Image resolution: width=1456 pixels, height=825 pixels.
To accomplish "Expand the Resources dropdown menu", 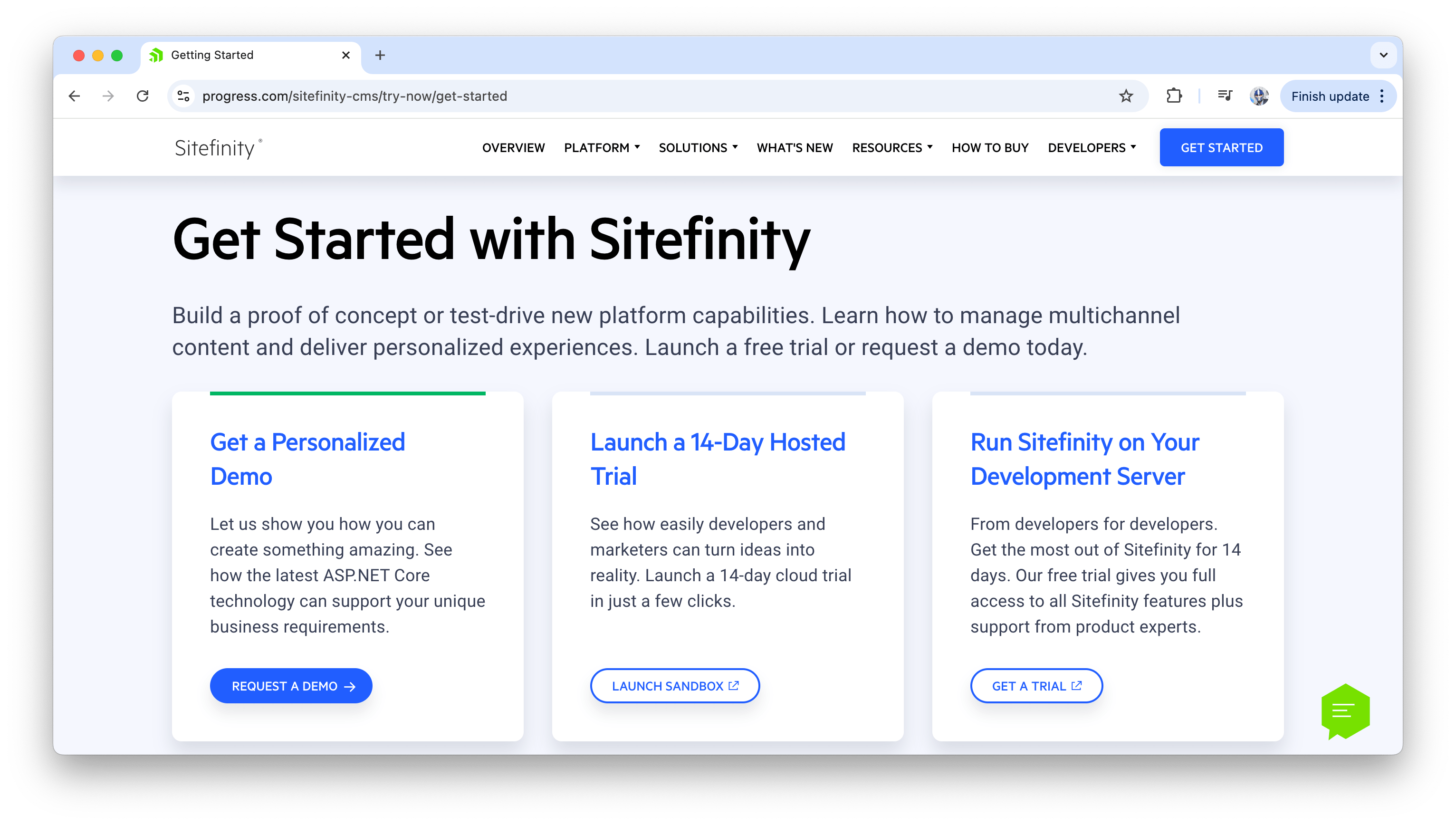I will click(x=892, y=148).
